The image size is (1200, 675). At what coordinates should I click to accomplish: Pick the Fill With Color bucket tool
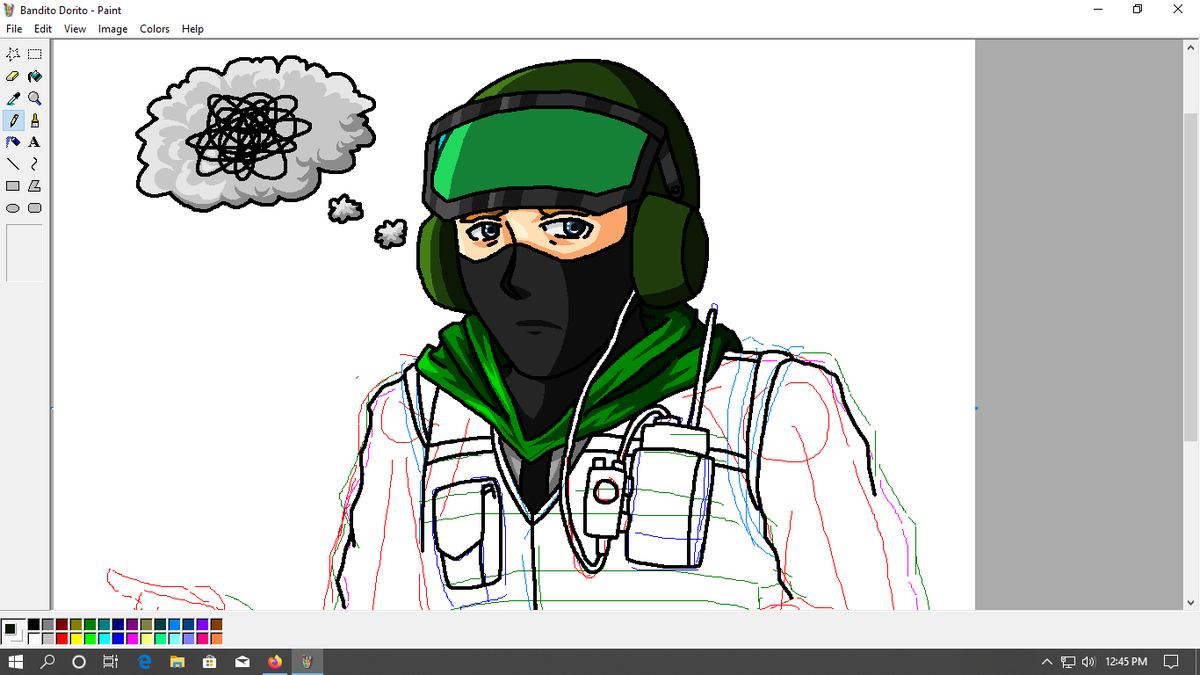[x=35, y=76]
